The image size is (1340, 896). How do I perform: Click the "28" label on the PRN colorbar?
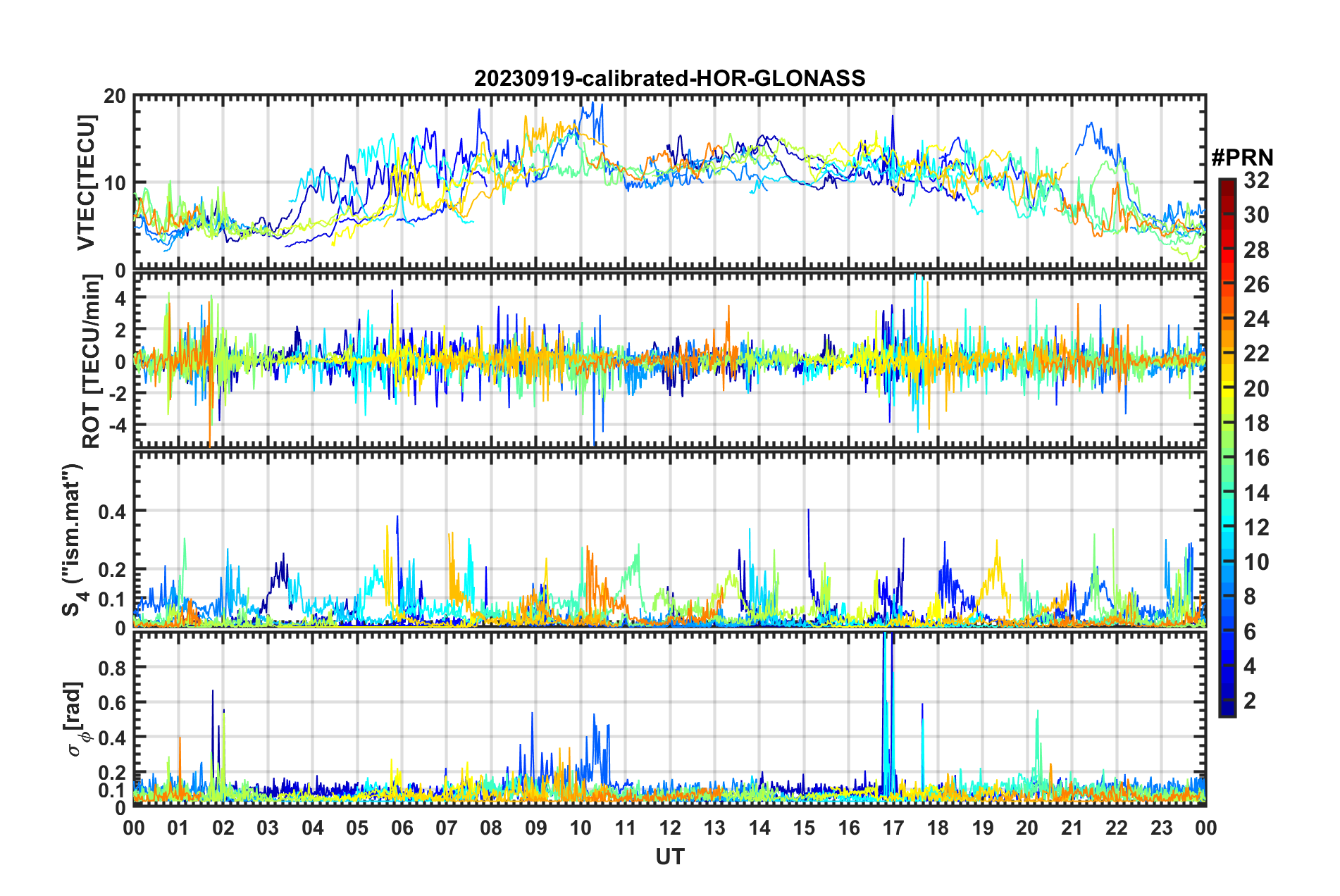click(1256, 250)
